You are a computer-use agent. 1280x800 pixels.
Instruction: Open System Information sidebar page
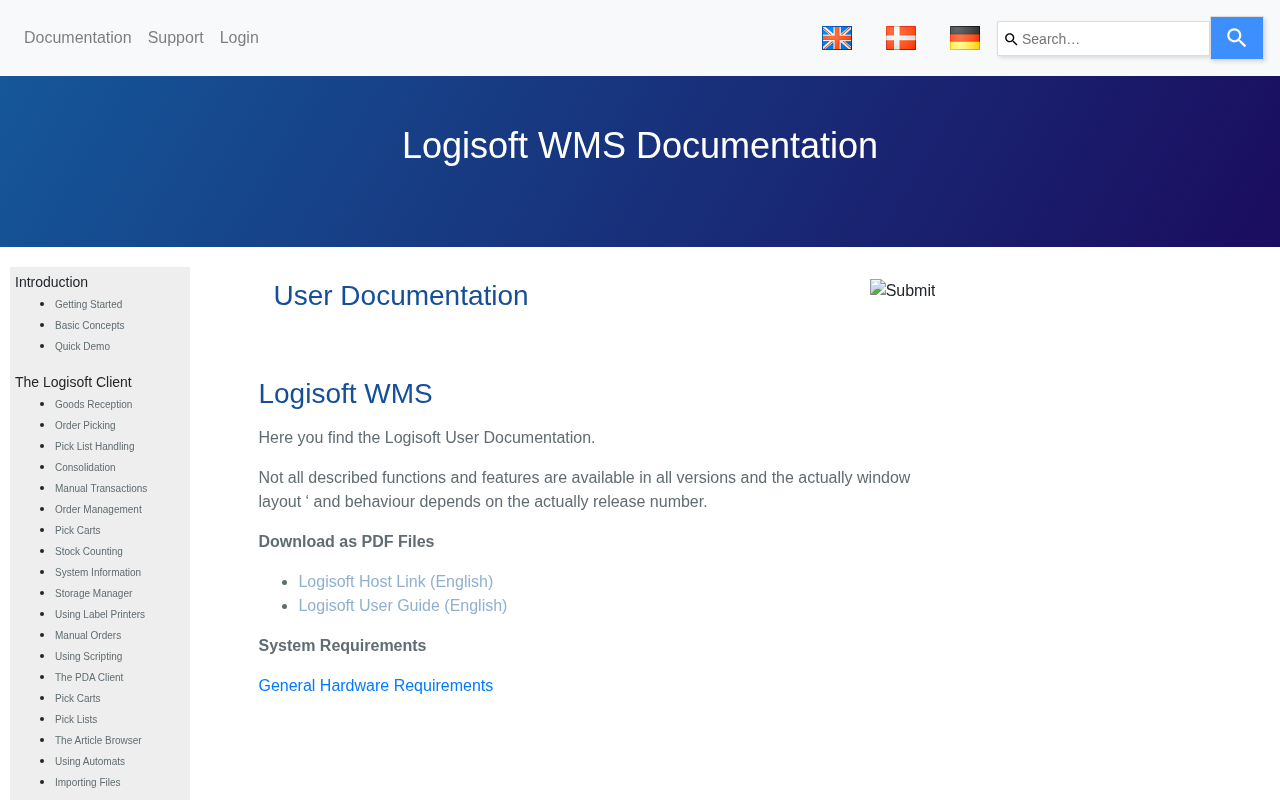pyautogui.click(x=98, y=573)
